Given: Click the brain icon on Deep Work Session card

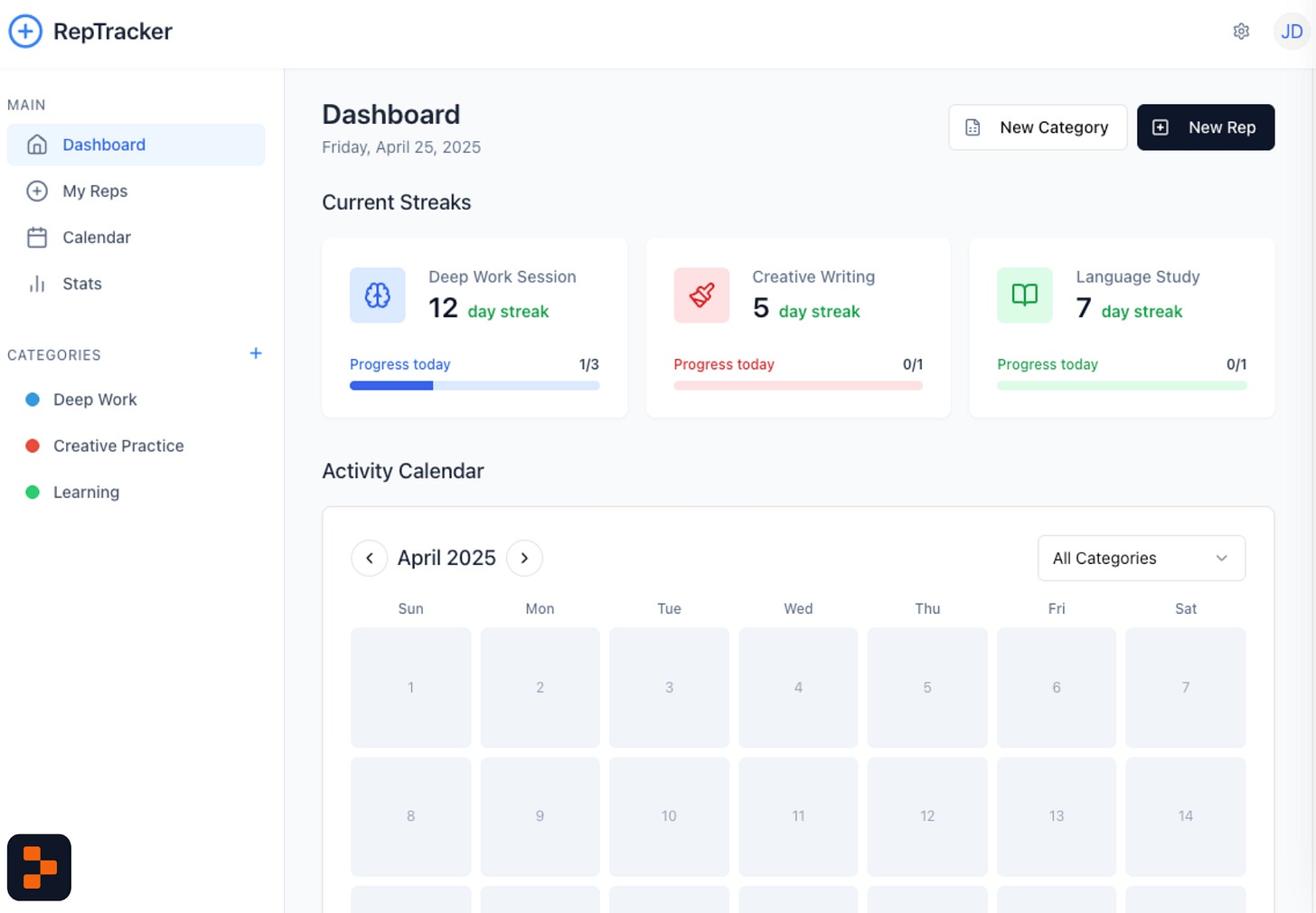Looking at the screenshot, I should coord(378,295).
